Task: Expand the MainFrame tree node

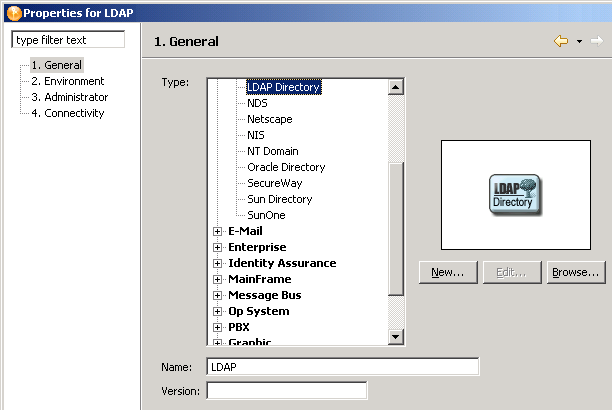Action: click(217, 280)
